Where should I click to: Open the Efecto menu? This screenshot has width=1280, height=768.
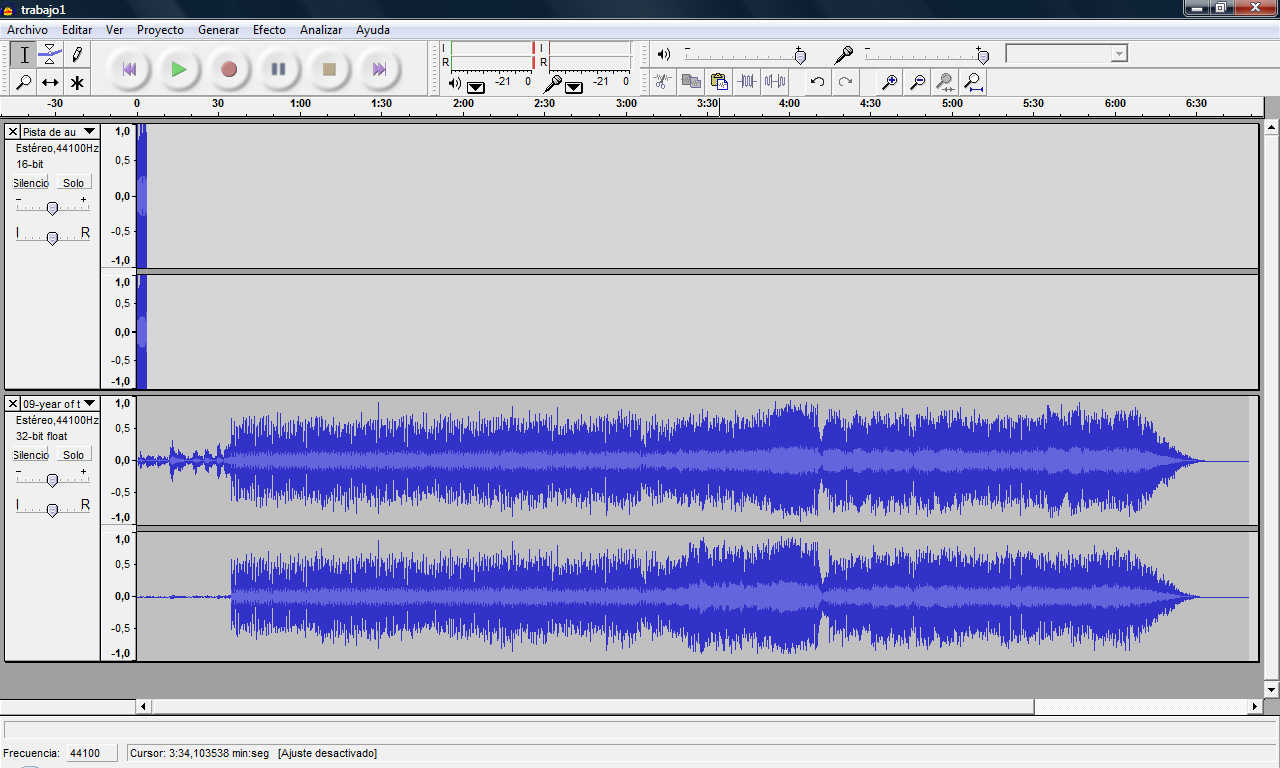[269, 30]
